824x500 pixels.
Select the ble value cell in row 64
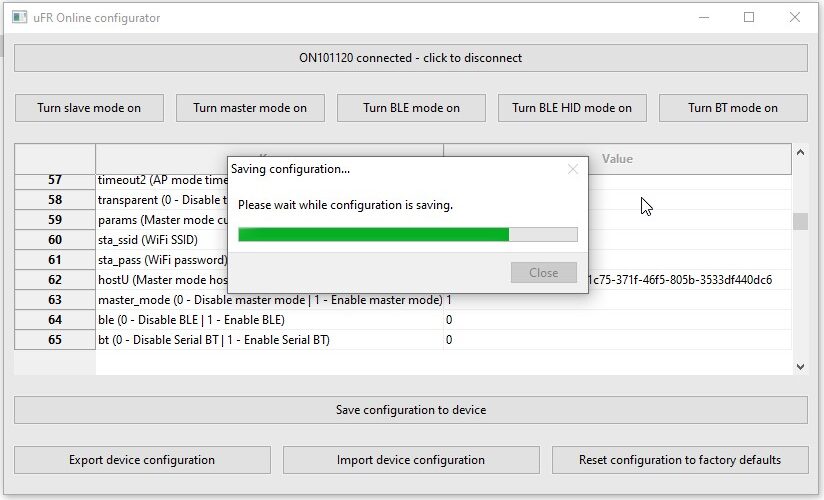point(617,320)
